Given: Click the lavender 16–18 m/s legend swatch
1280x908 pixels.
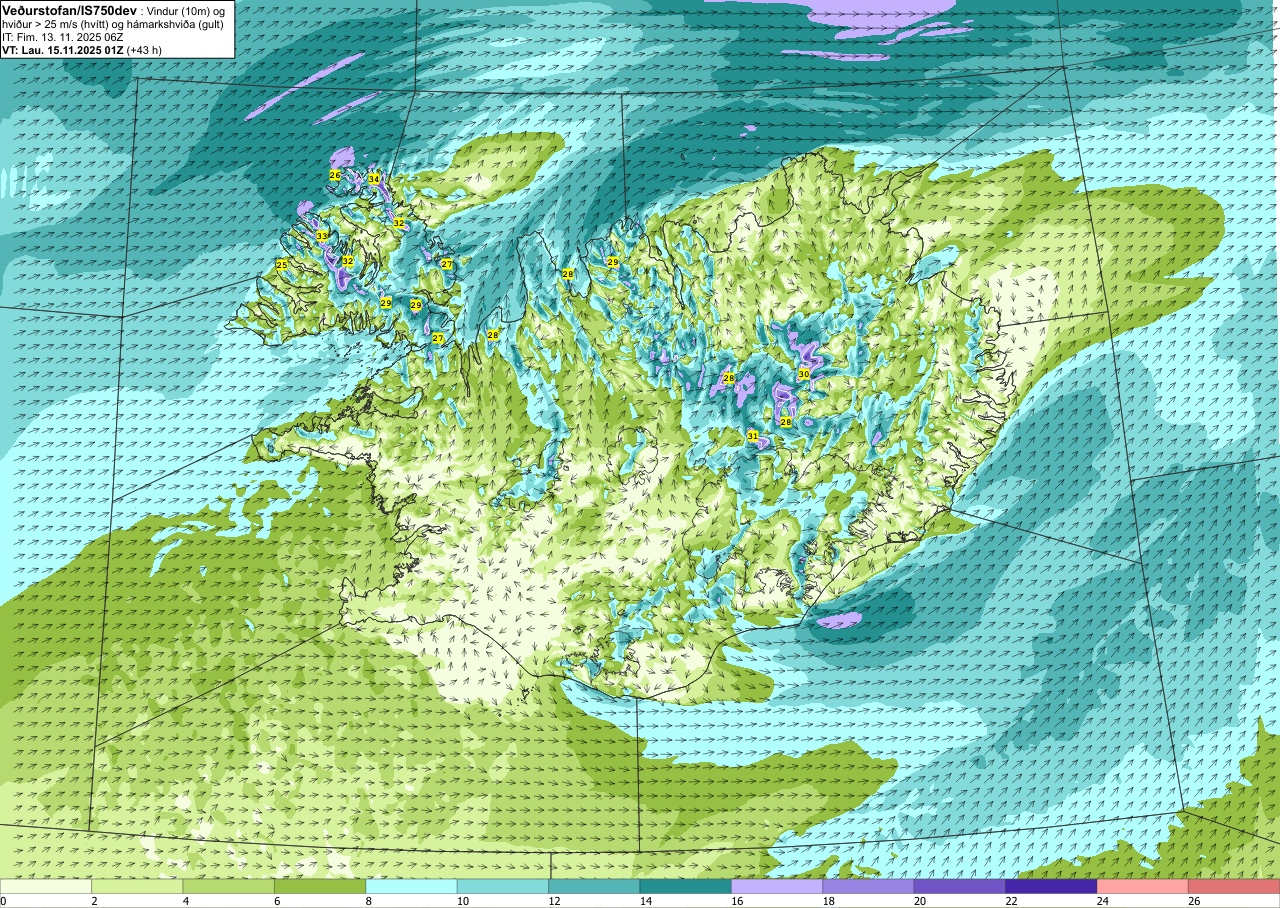Looking at the screenshot, I should tap(777, 886).
